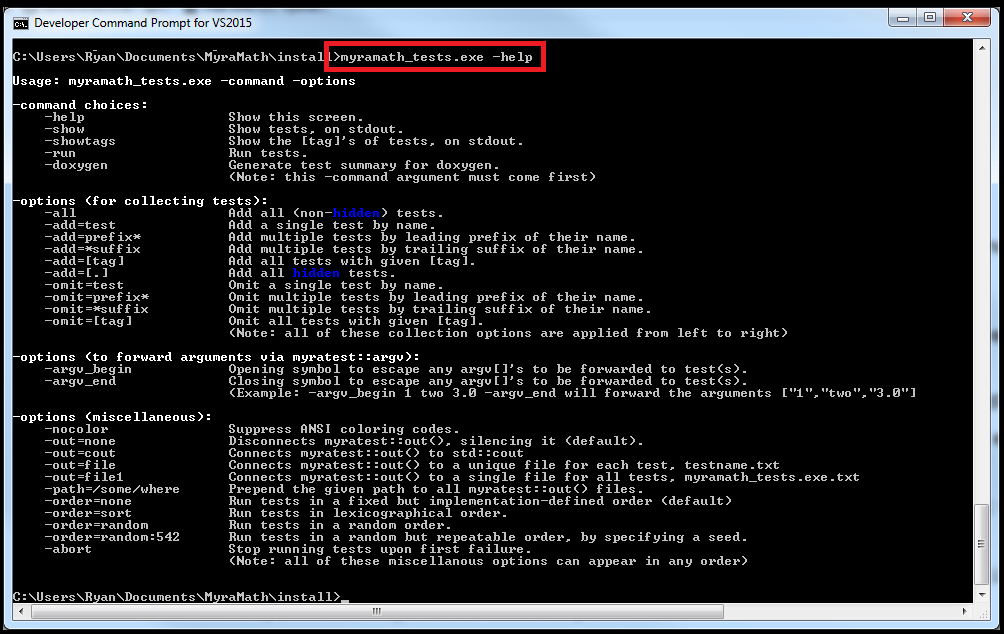Minimize the Developer Command Prompt window

pyautogui.click(x=903, y=18)
